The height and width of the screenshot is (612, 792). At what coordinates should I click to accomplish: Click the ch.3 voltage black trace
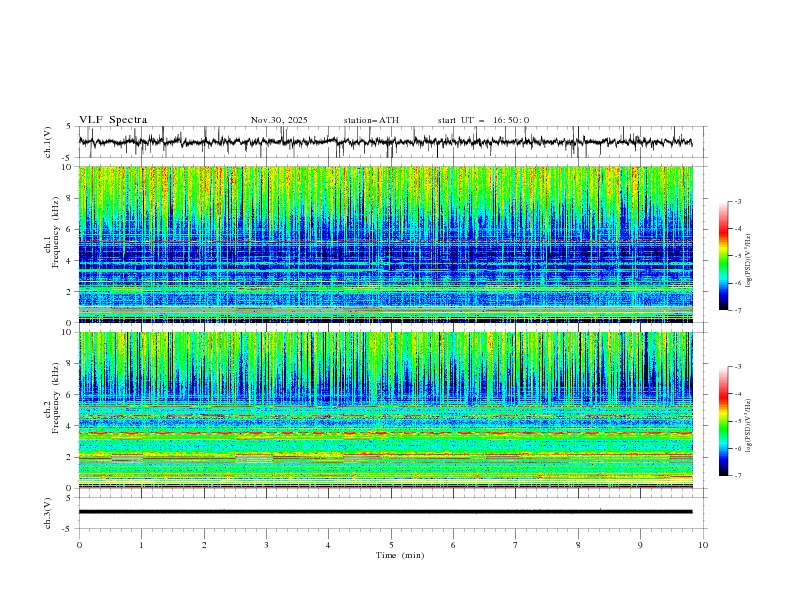385,512
